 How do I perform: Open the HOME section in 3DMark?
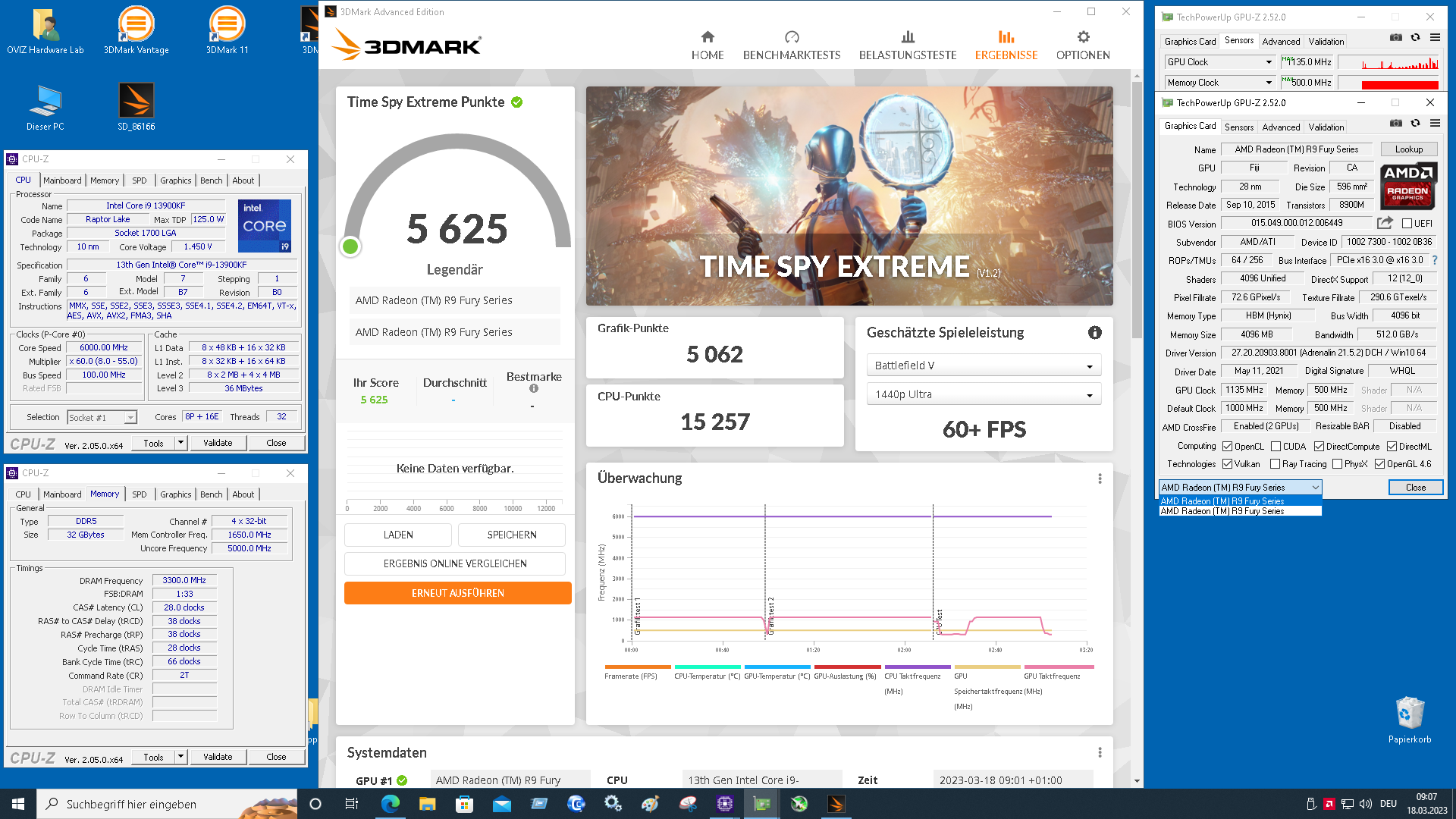[707, 45]
